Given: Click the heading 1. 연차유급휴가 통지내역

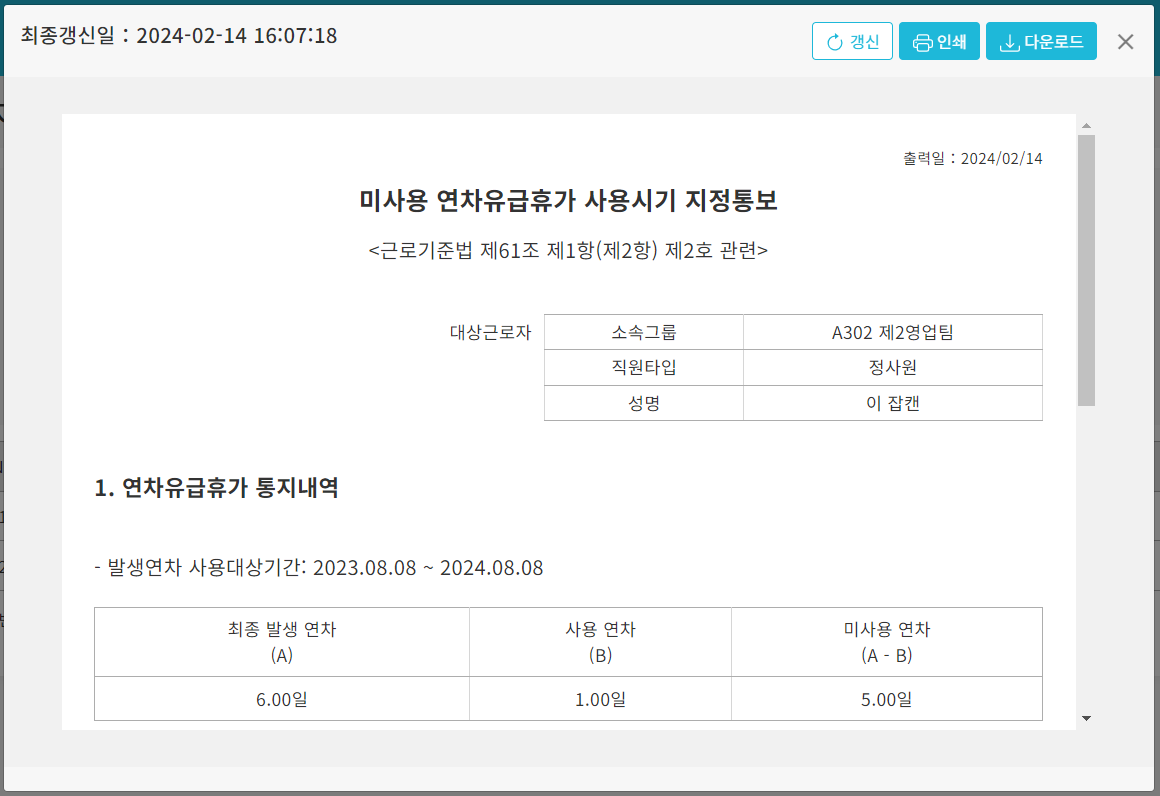Looking at the screenshot, I should [x=216, y=488].
